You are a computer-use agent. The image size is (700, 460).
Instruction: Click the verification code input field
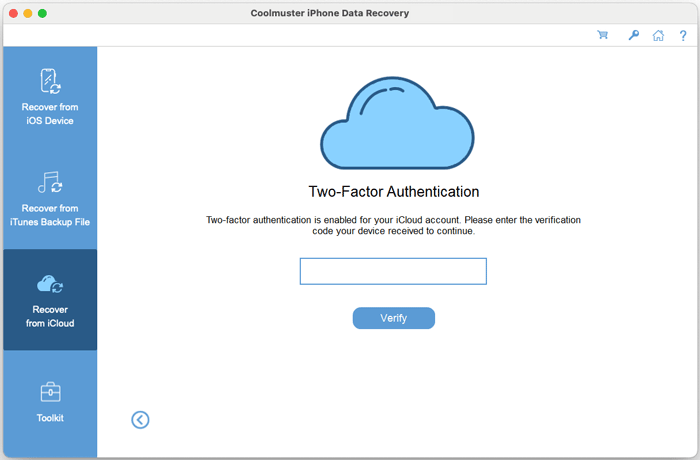coord(393,271)
